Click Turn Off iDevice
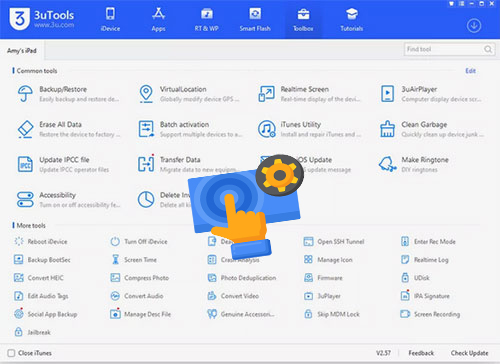This screenshot has height=364, width=500. point(139,241)
